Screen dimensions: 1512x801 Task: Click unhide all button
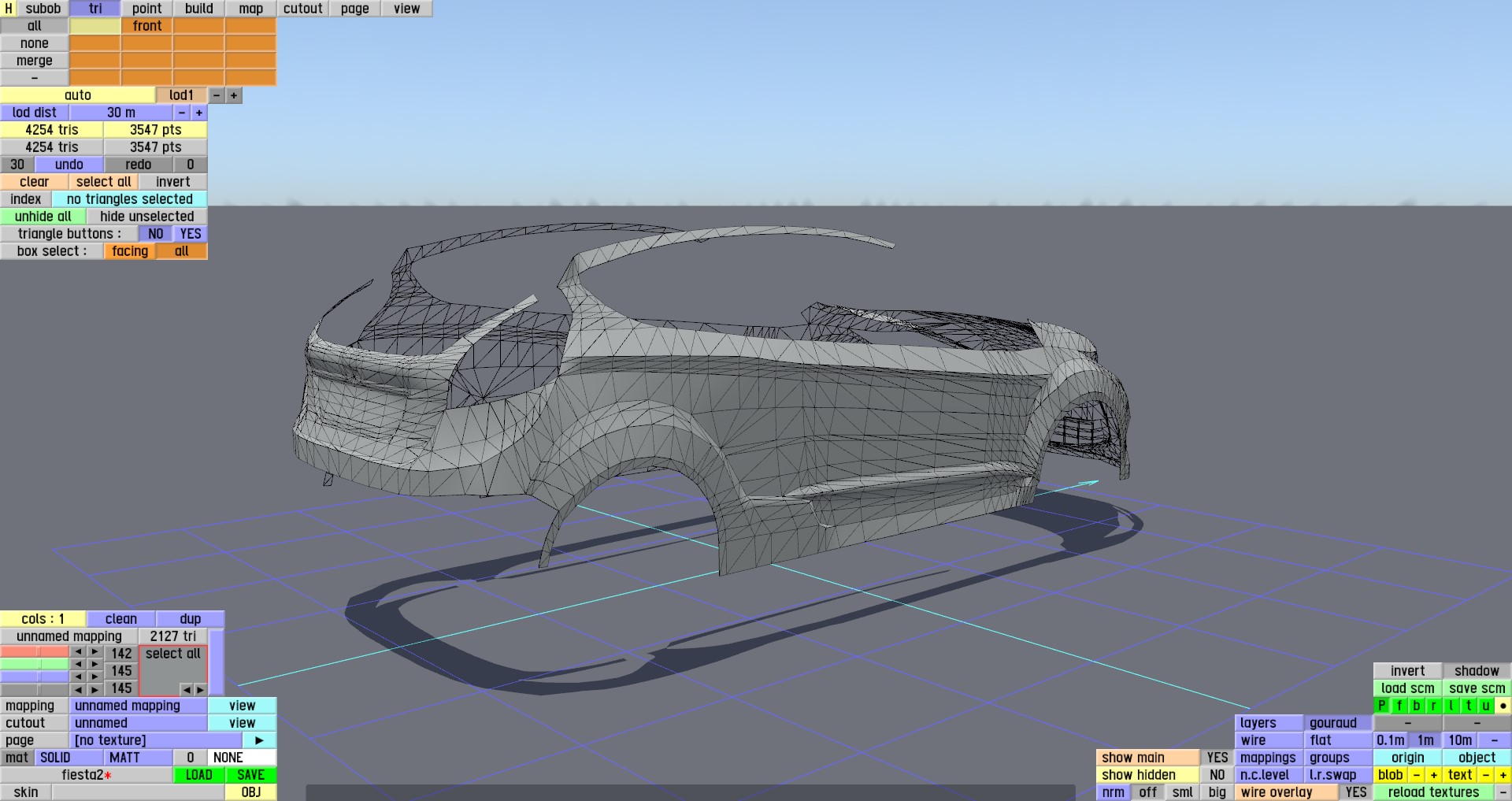pos(43,217)
